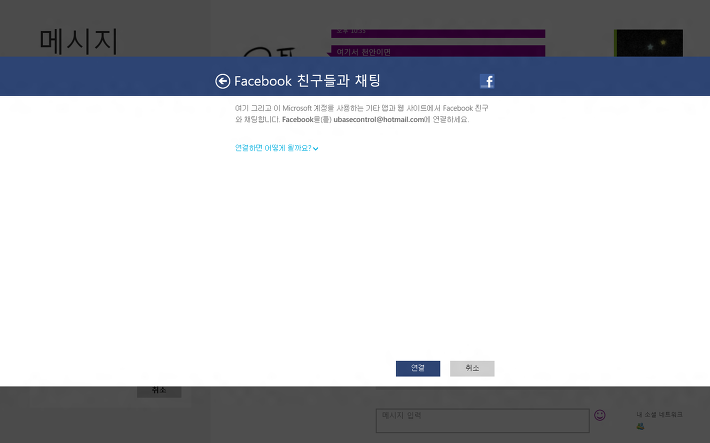This screenshot has height=443, width=710.
Task: Select the purple 여기서 천안이면 message bubble
Action: (438, 51)
